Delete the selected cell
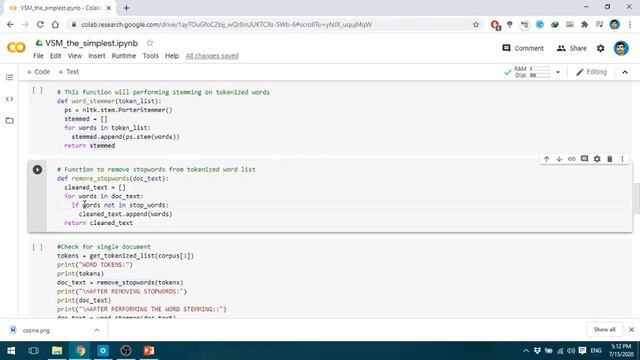This screenshot has width=640, height=360. pyautogui.click(x=610, y=159)
